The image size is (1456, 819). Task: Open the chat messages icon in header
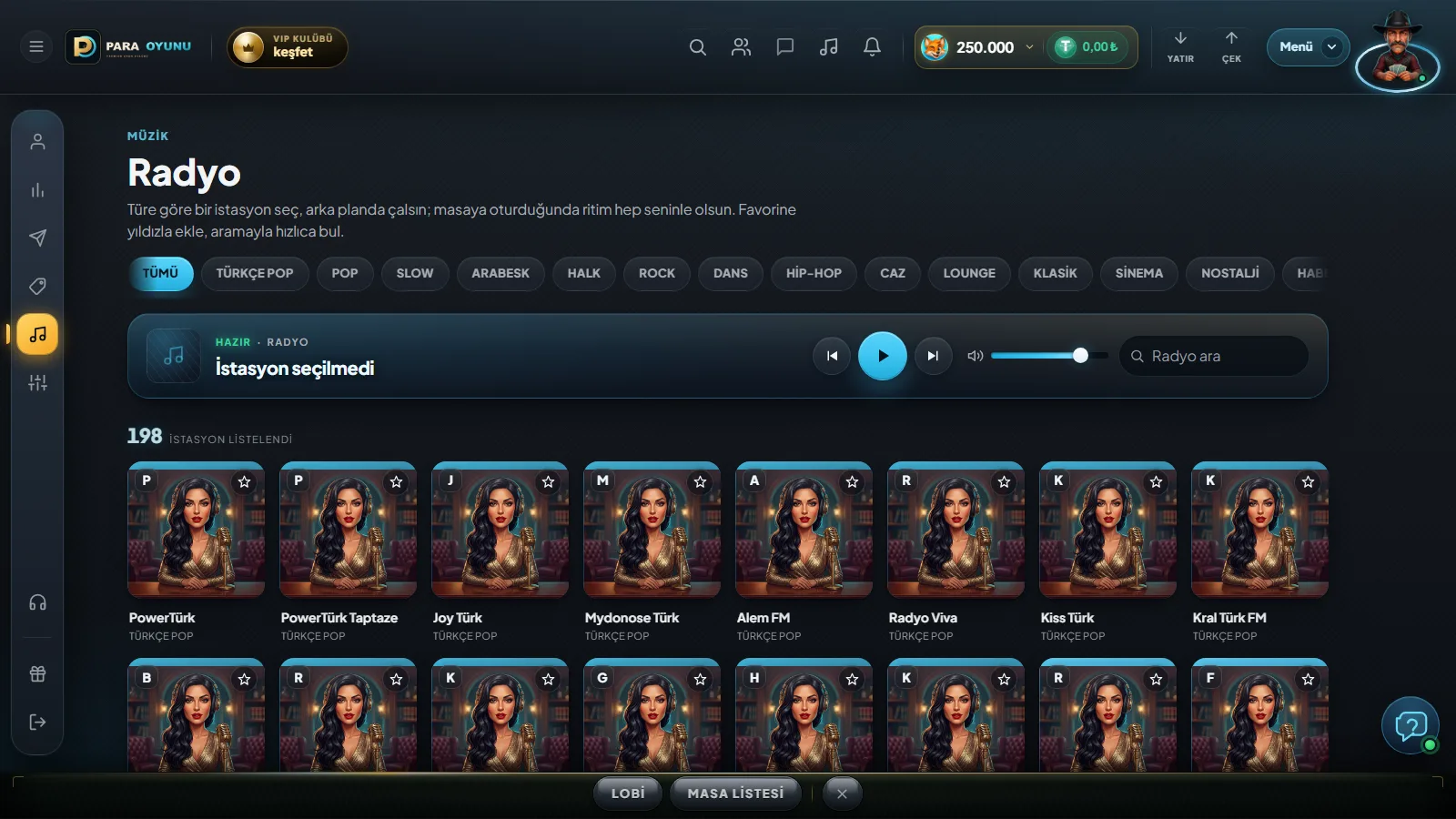click(x=785, y=46)
